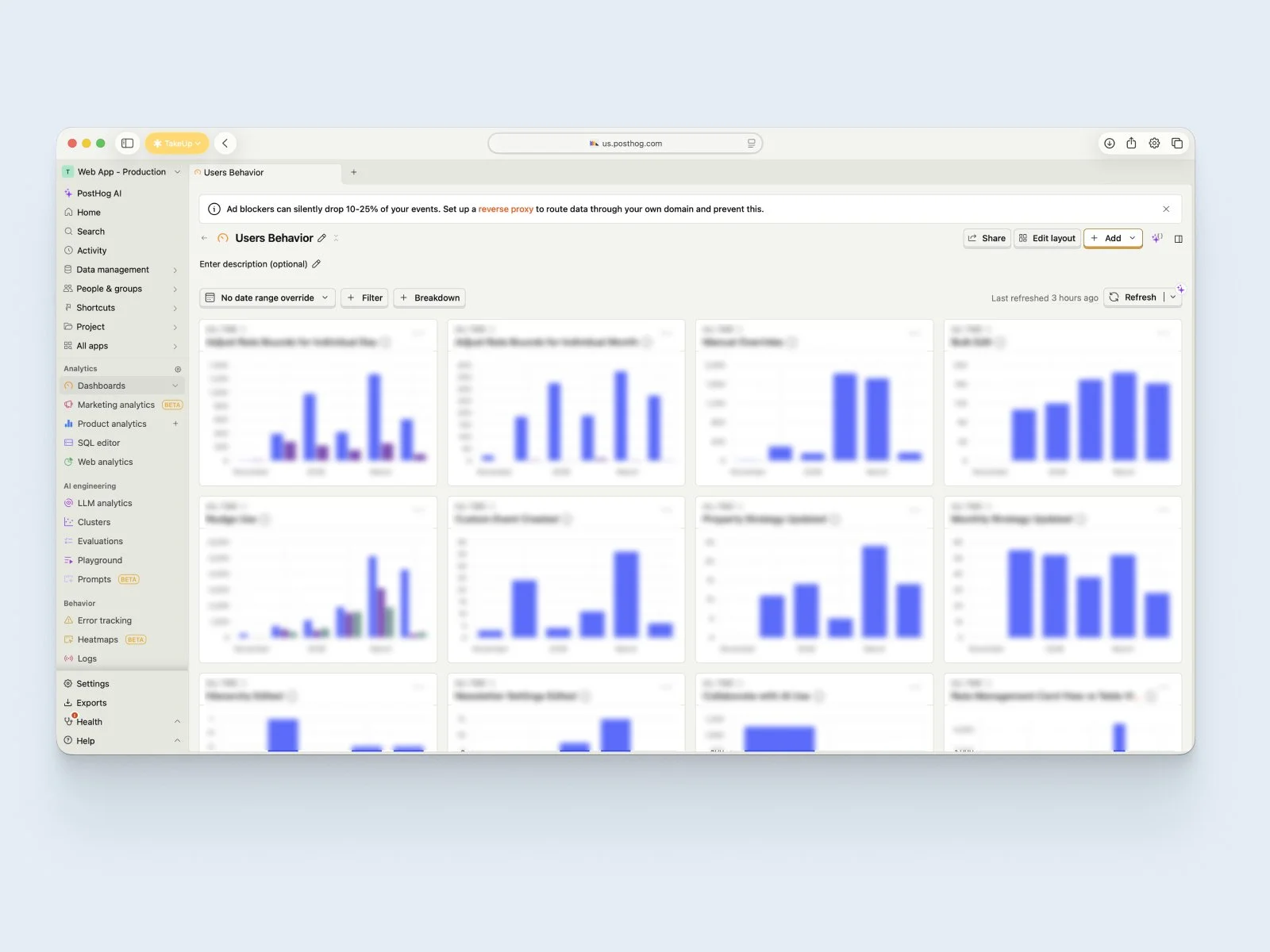
Task: Open Product analytics page
Action: [112, 424]
